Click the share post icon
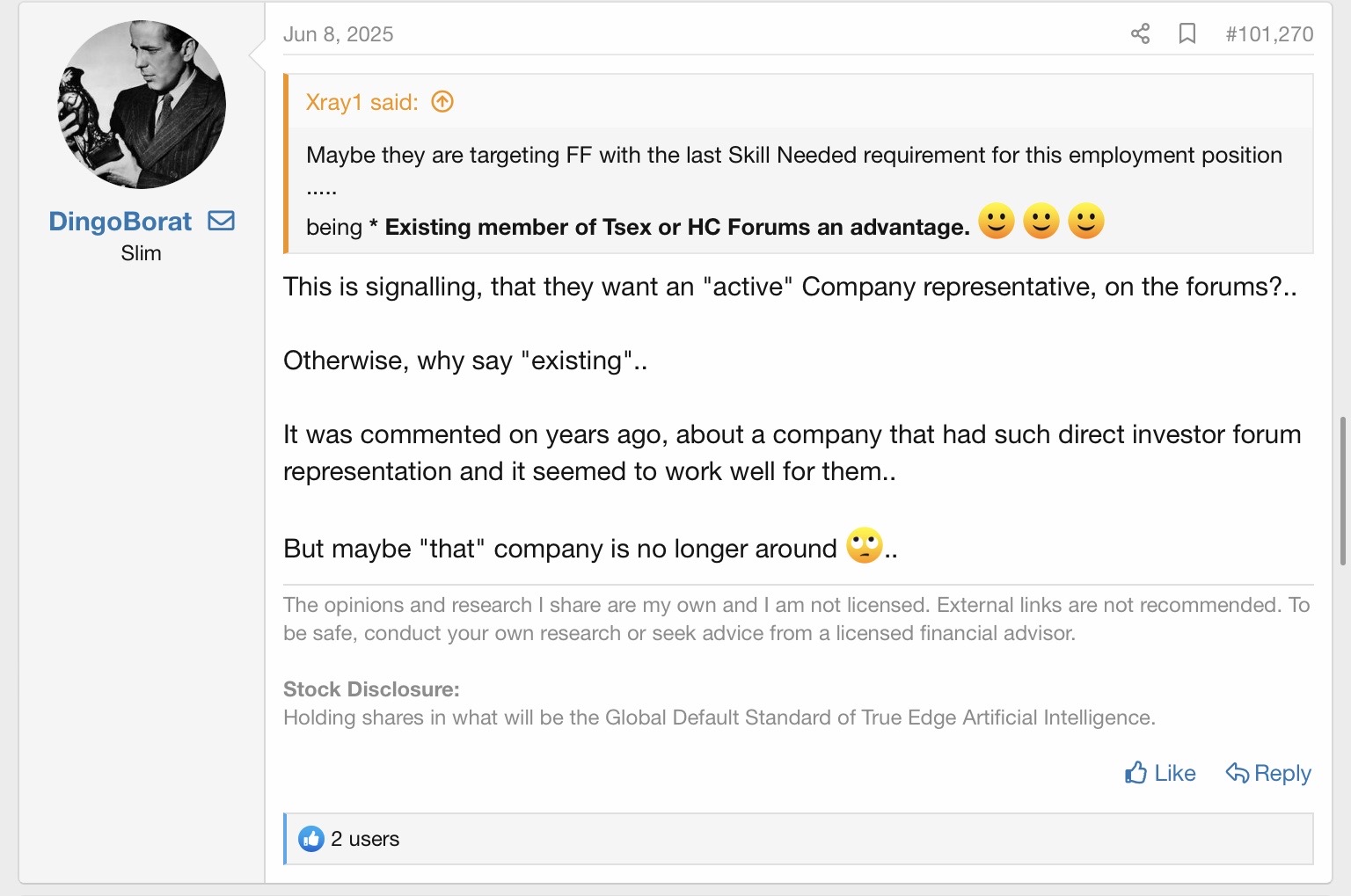The width and height of the screenshot is (1351, 896). point(1140,34)
